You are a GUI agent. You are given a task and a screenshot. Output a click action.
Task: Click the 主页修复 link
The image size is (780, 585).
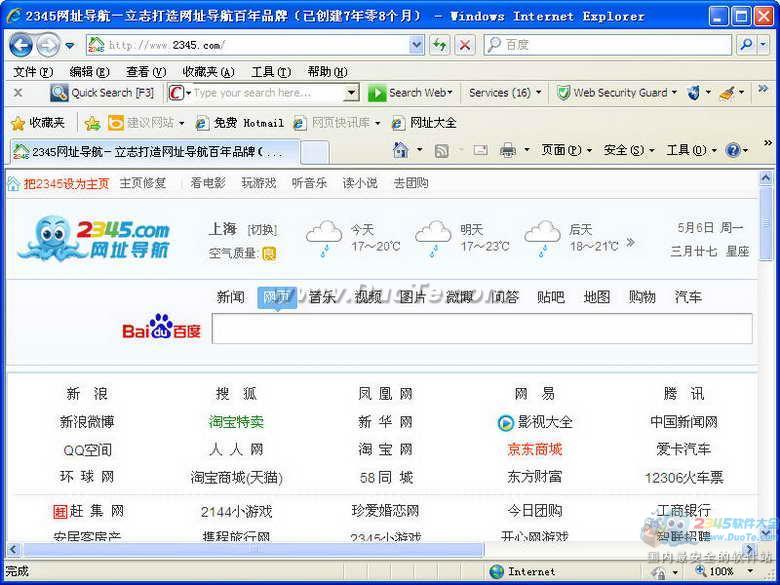pyautogui.click(x=143, y=183)
